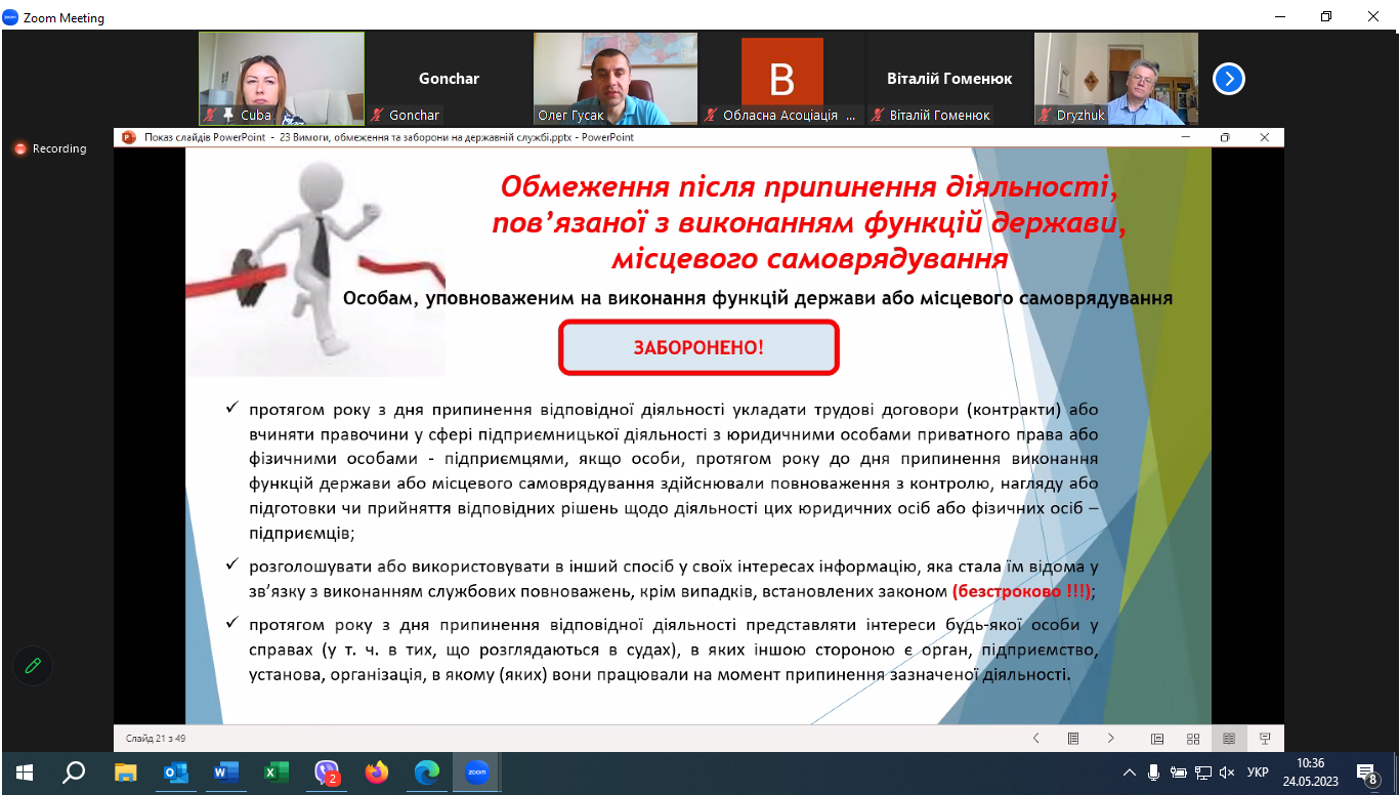Click slide counter Слайд 21 з 49
Viewport: 1399px width, 795px height.
click(156, 739)
